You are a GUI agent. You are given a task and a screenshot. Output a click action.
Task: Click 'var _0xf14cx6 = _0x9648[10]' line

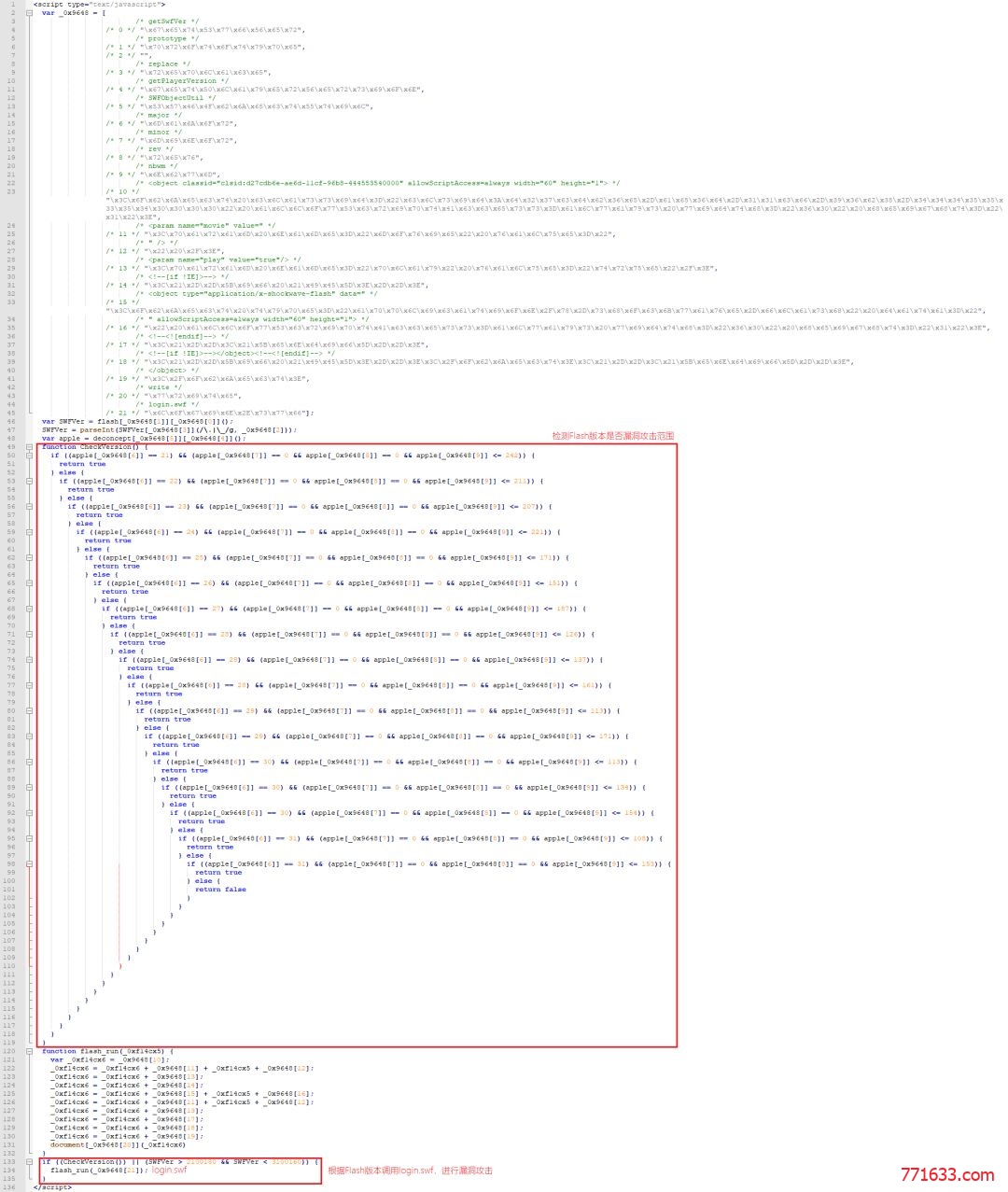click(x=110, y=1059)
